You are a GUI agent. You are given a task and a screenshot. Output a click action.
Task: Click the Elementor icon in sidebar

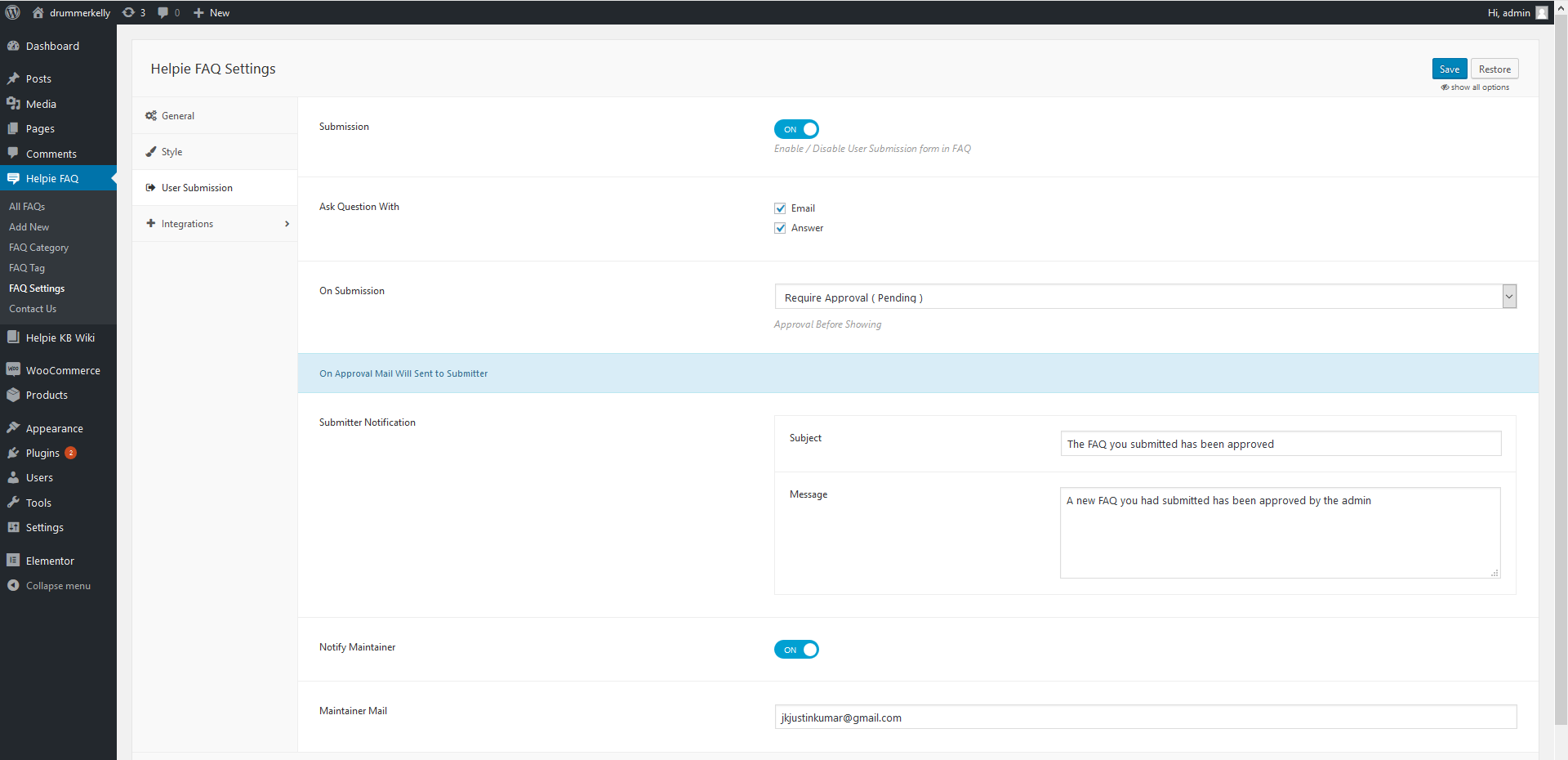click(13, 561)
